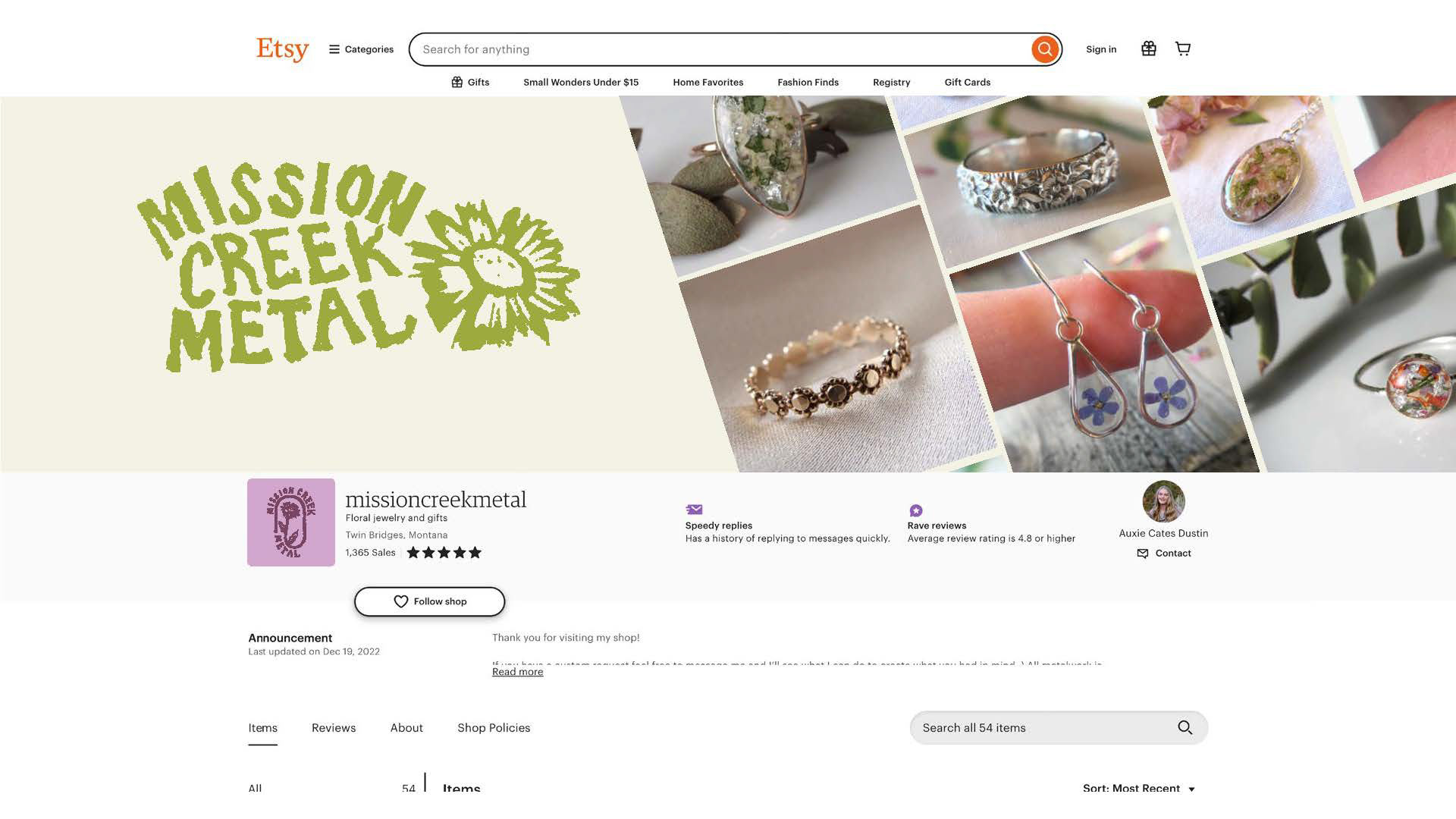Click the missioncreekmetal shop logo avatar
The height and width of the screenshot is (819, 1456).
coord(291,522)
